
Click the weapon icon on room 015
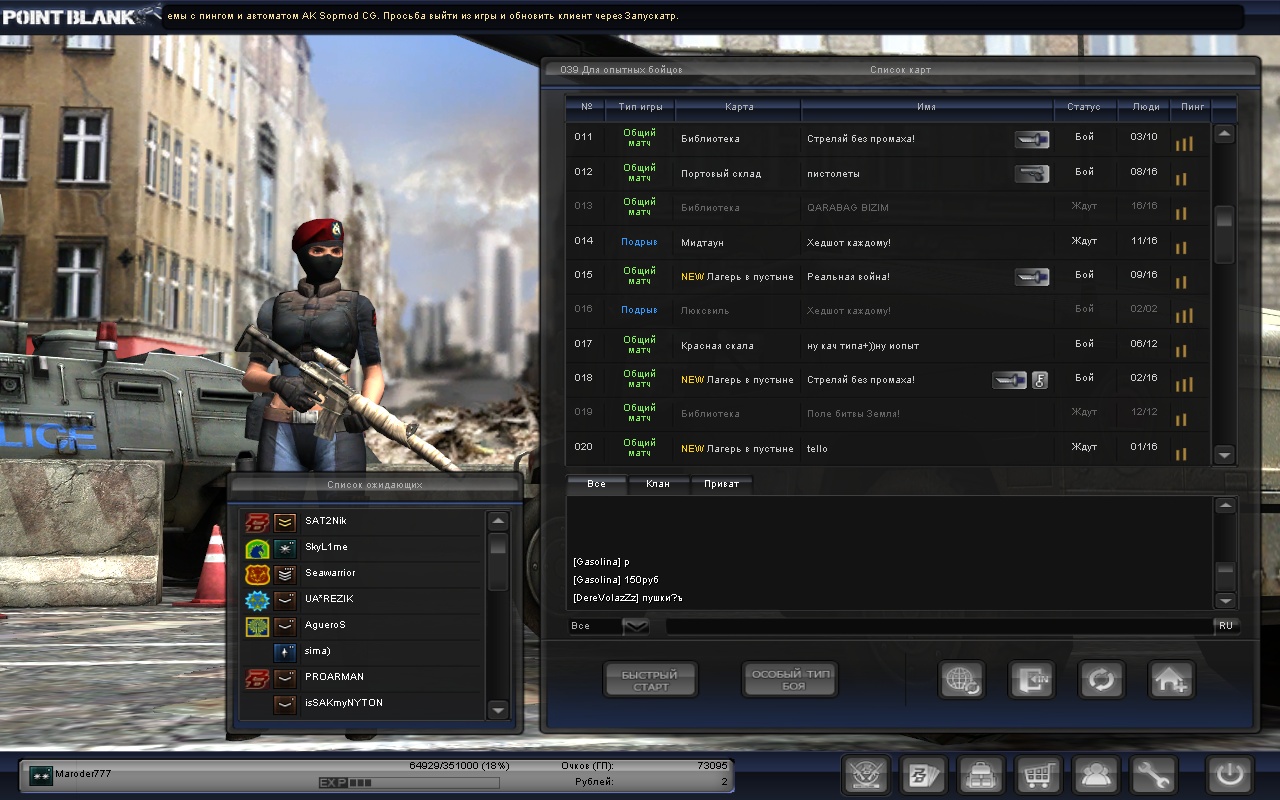1032,276
